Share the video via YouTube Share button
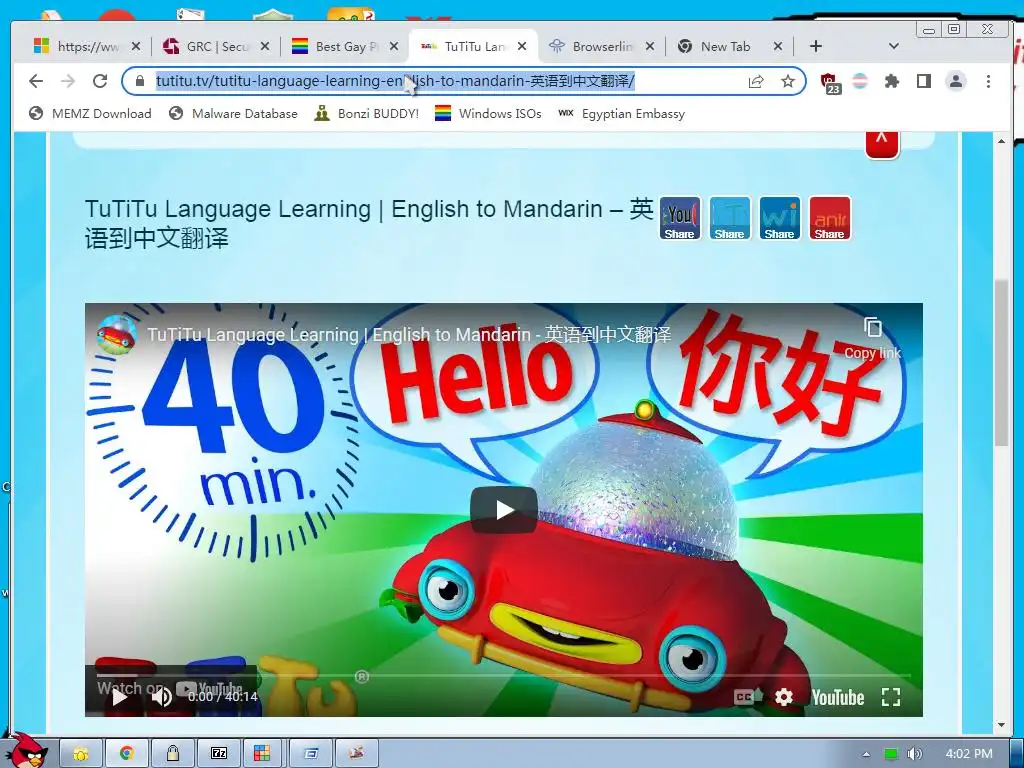The width and height of the screenshot is (1024, 768). point(680,218)
